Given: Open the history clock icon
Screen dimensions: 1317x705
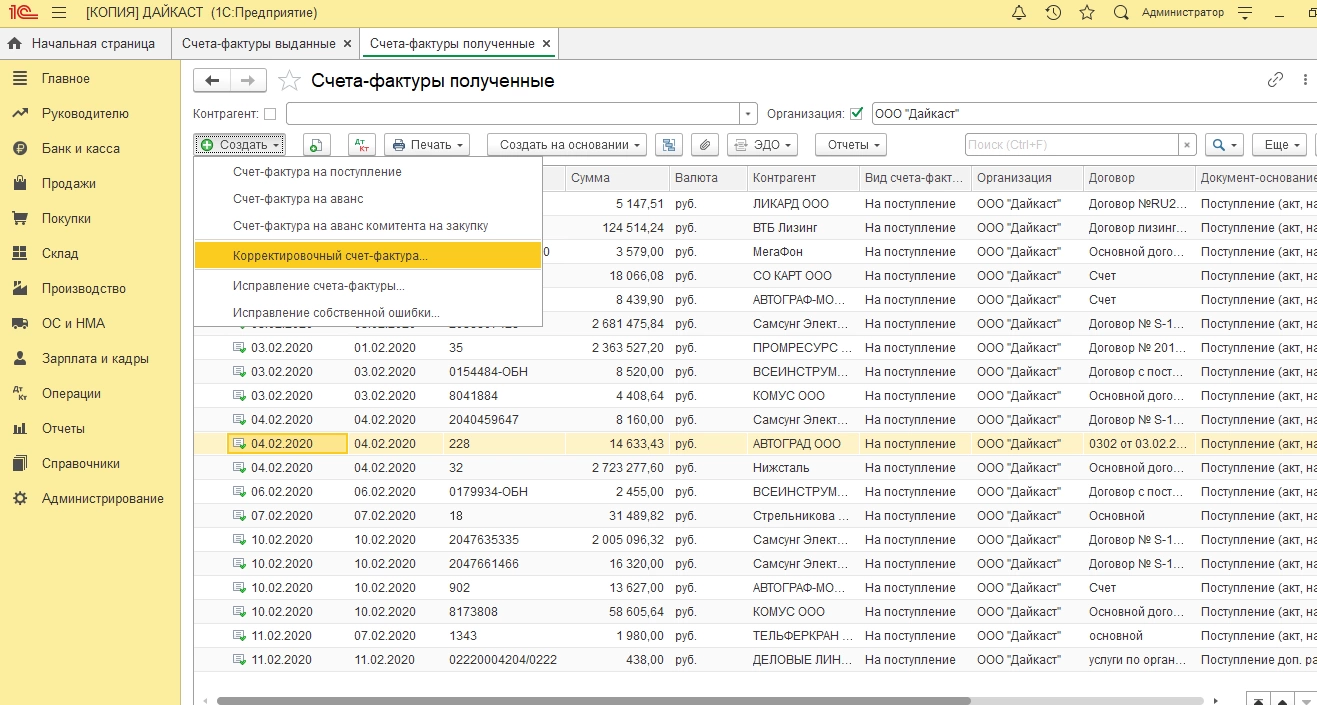Looking at the screenshot, I should 1053,13.
